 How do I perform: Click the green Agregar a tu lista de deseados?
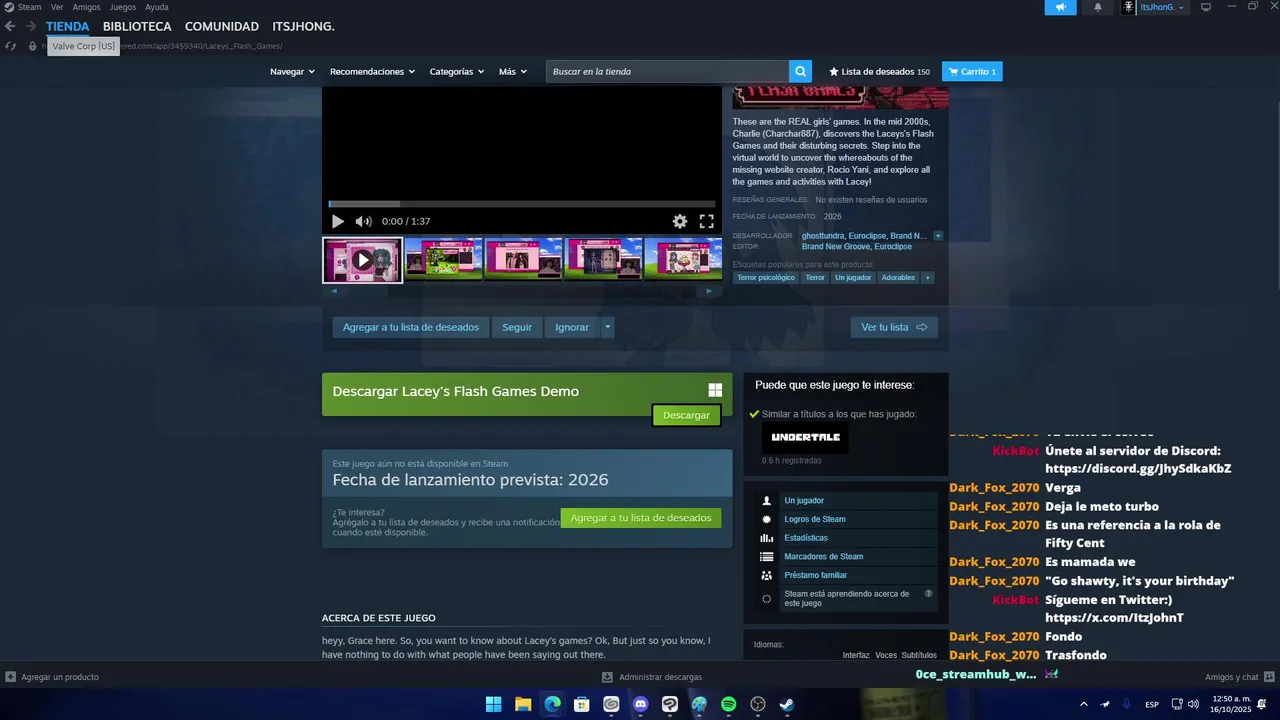coord(641,518)
